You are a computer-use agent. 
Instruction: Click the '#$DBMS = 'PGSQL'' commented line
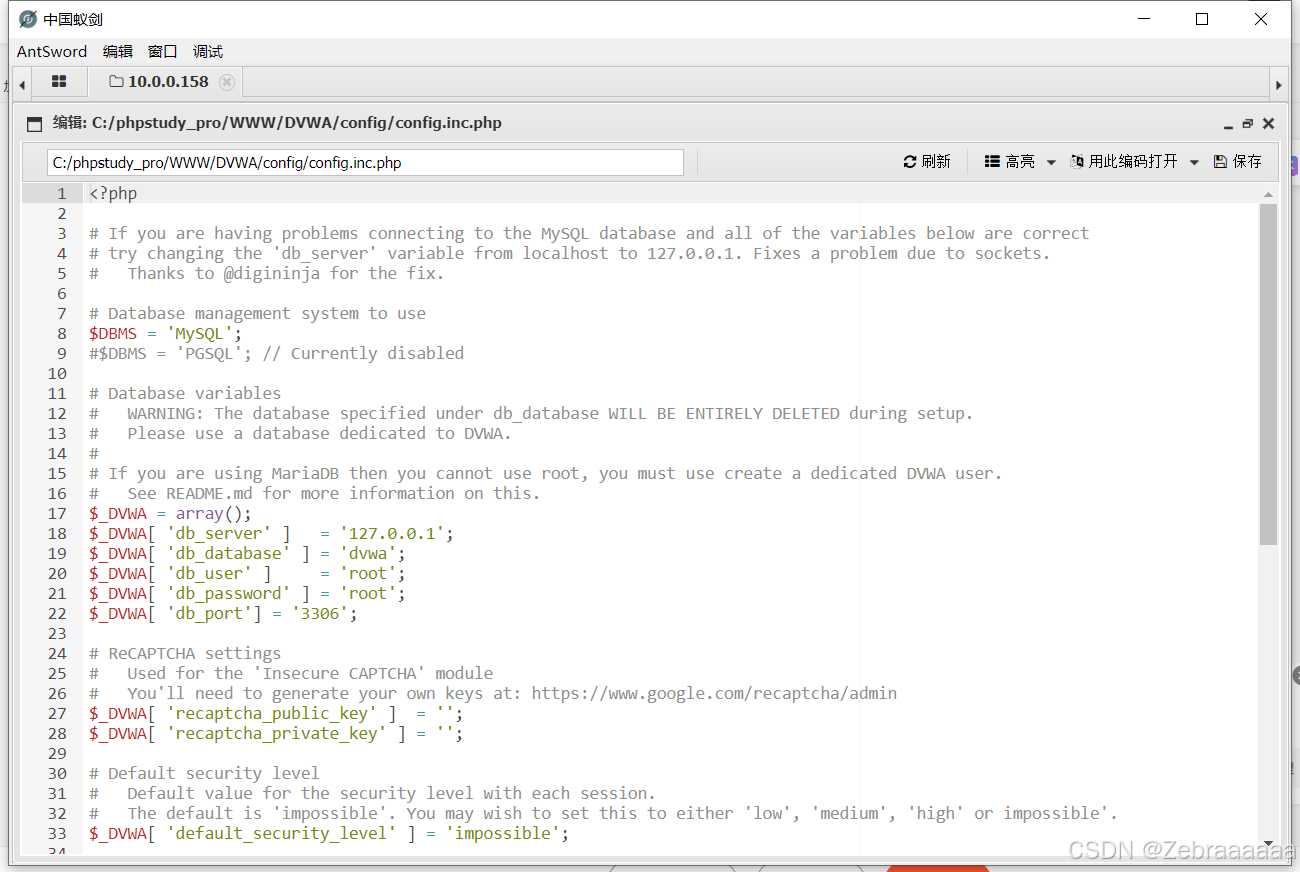(x=276, y=353)
